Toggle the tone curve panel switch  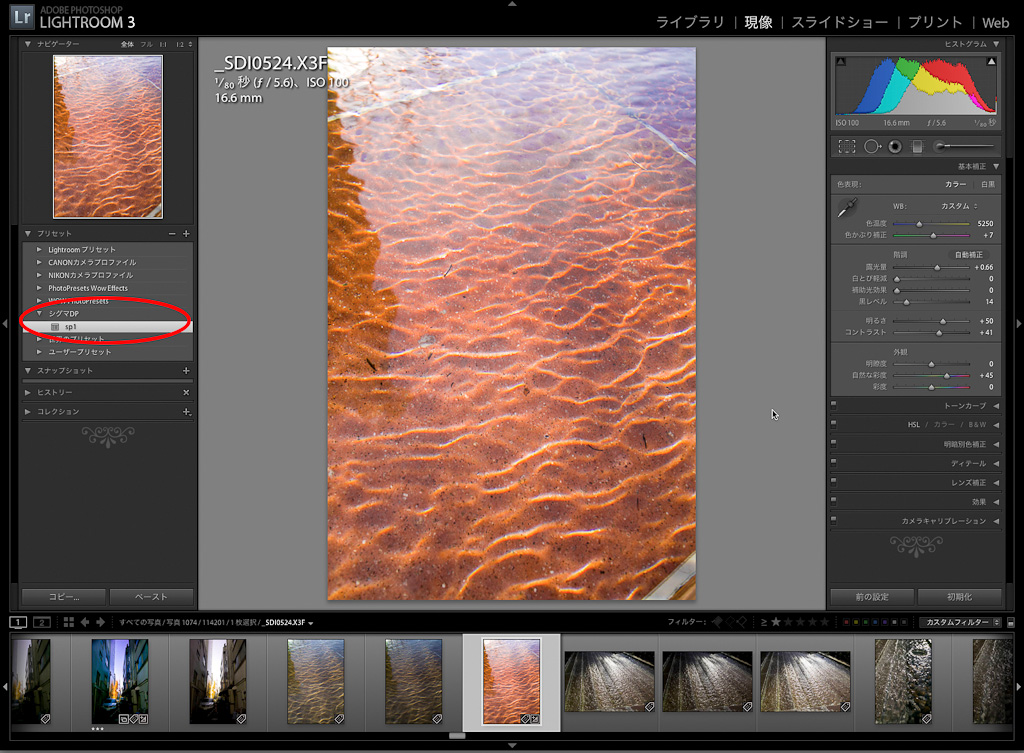tap(834, 405)
